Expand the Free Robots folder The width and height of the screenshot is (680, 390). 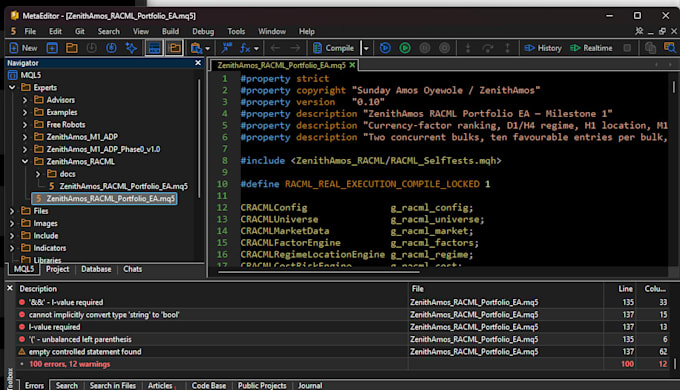pyautogui.click(x=25, y=125)
